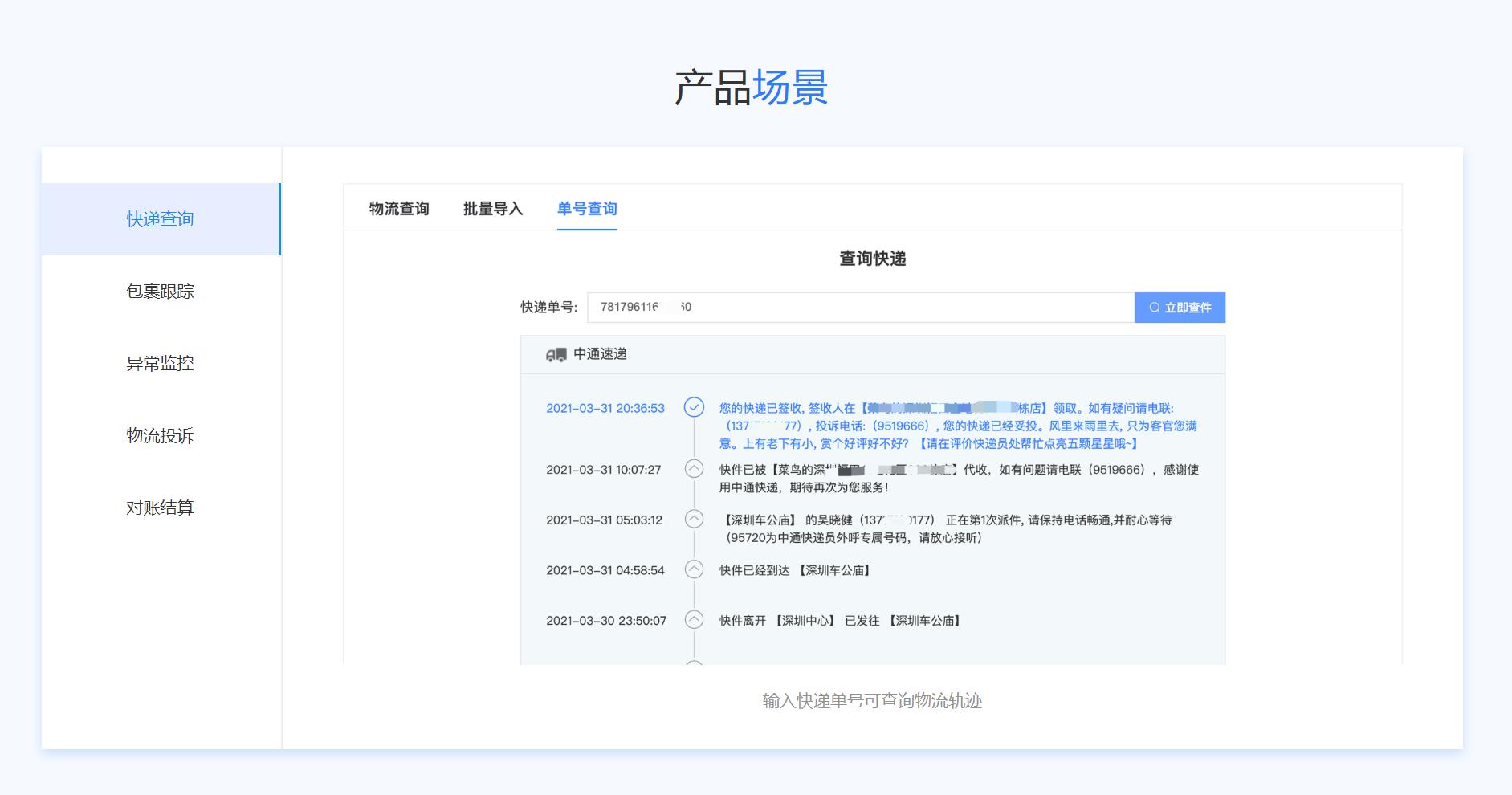Click the signed checkmark icon at 20:36:53
Screen dimensions: 1512x795
694,408
